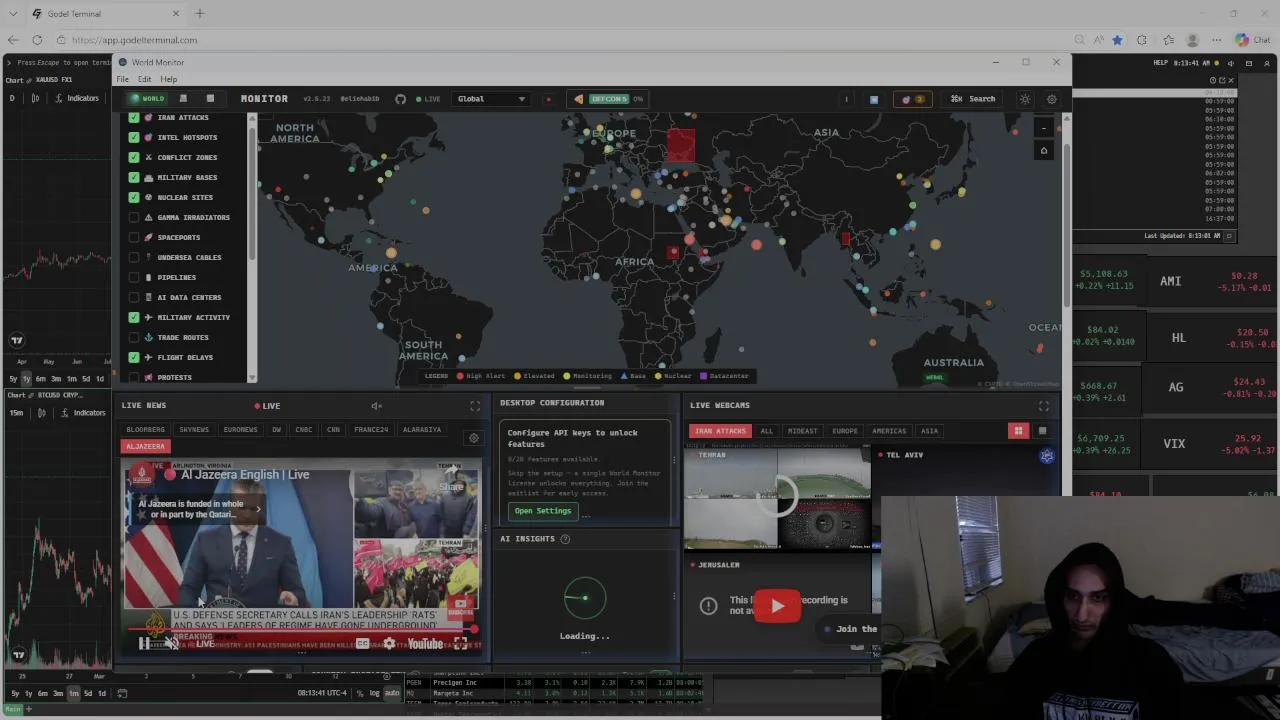This screenshot has width=1280, height=720.
Task: Click the Open Settings button
Action: (x=543, y=511)
